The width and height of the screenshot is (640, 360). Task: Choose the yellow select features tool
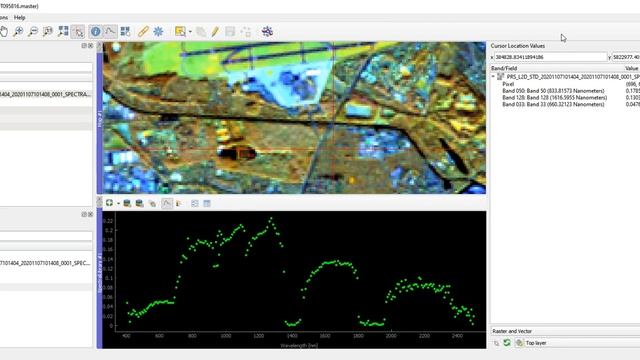point(180,31)
